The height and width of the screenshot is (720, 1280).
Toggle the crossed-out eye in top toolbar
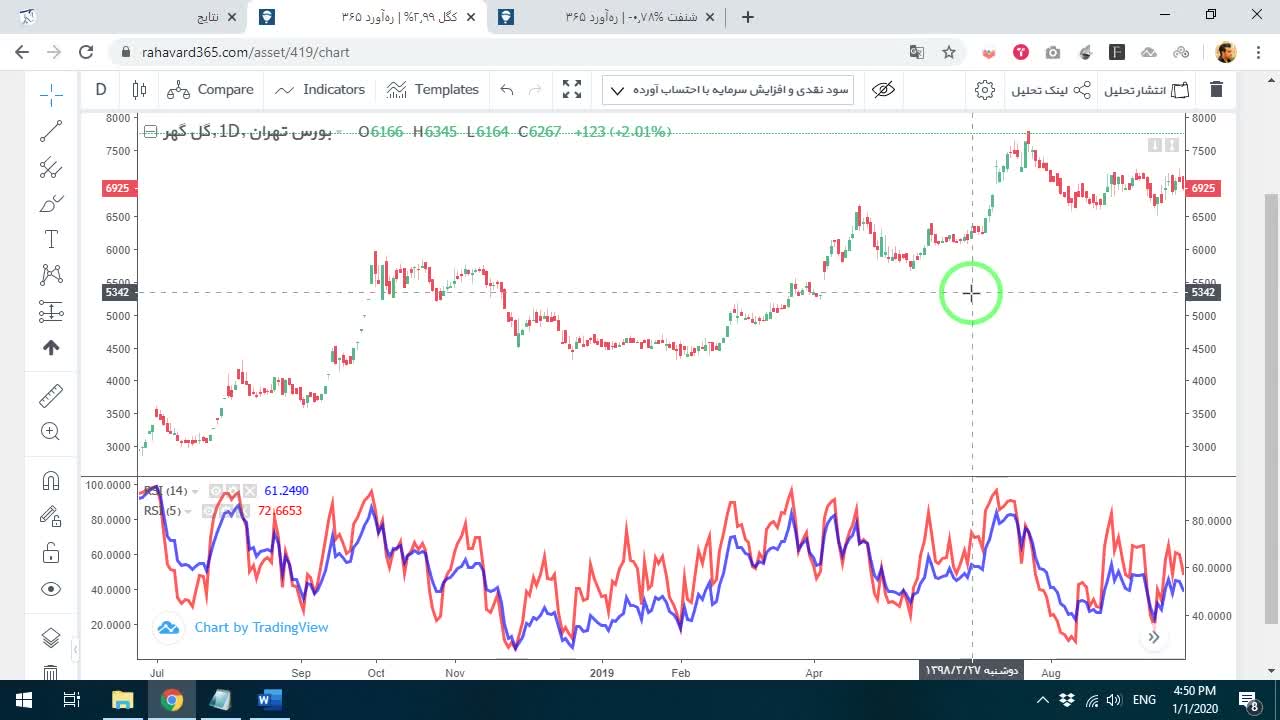click(x=883, y=90)
